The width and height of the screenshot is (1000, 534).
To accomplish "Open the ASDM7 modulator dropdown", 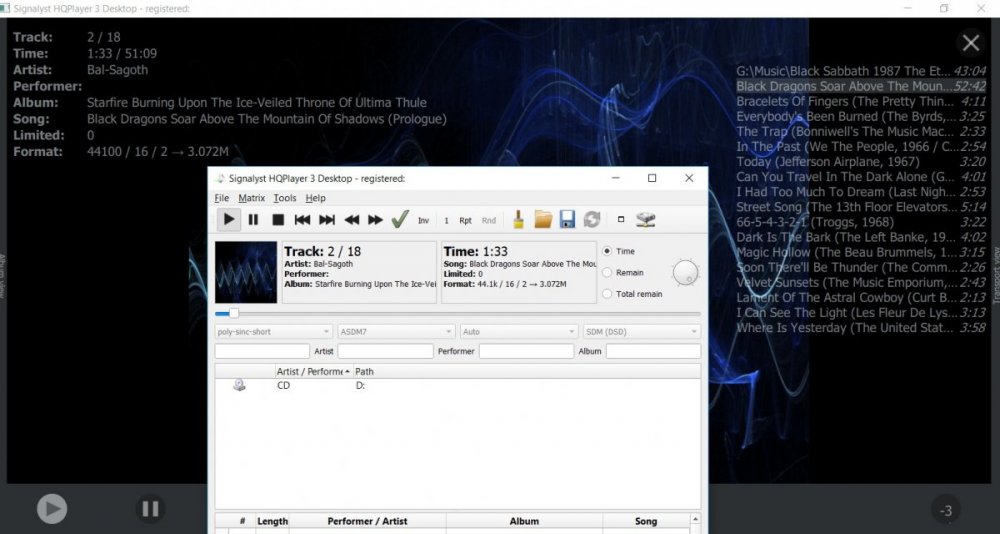I will 396,332.
